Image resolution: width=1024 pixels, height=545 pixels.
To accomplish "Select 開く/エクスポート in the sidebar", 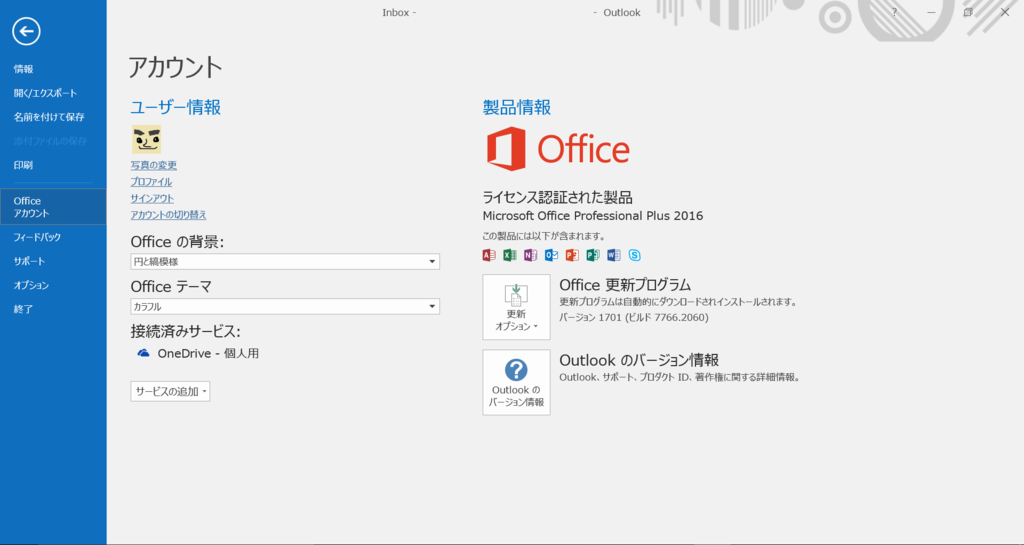I will point(53,93).
